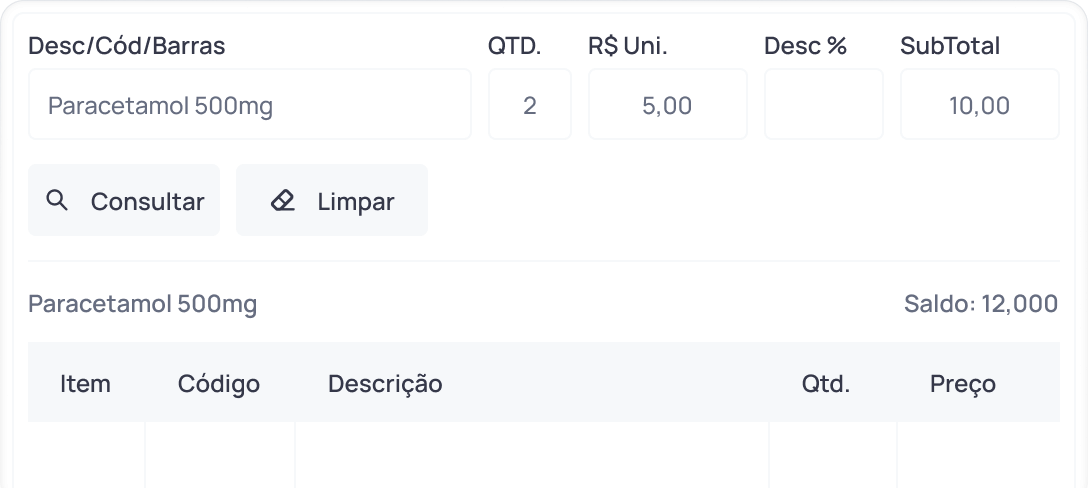Click the eraser icon in Limpar

point(283,201)
